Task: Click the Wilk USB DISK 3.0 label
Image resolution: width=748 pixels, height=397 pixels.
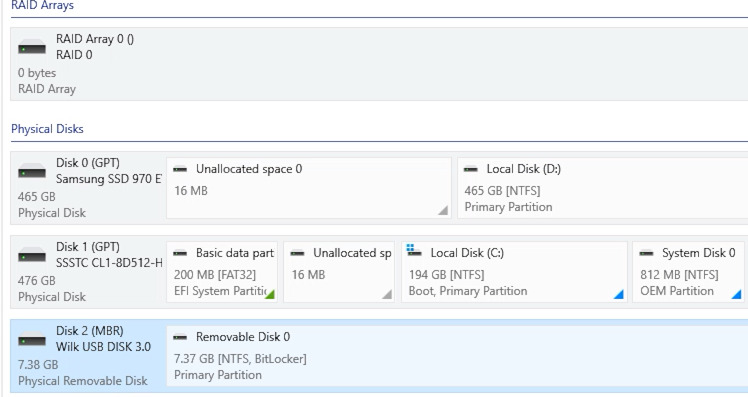Action: [103, 347]
